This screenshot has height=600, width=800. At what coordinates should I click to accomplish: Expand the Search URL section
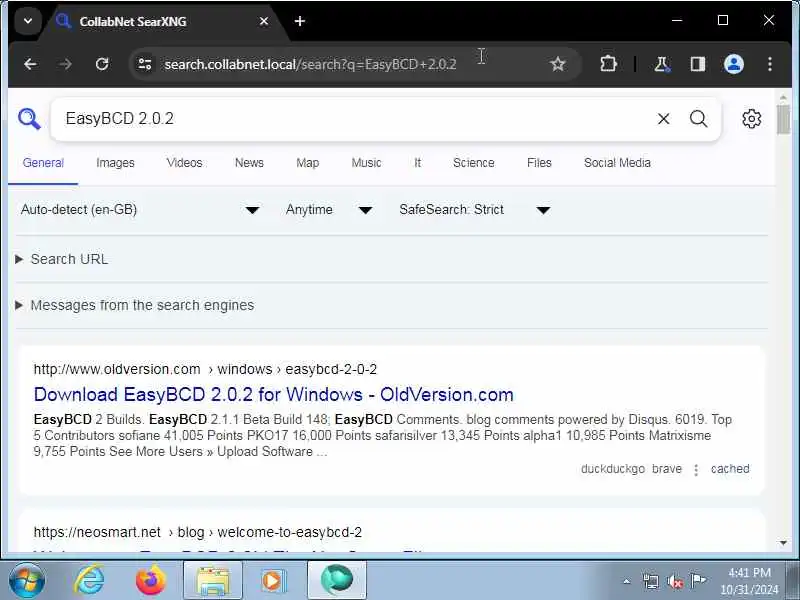point(62,259)
